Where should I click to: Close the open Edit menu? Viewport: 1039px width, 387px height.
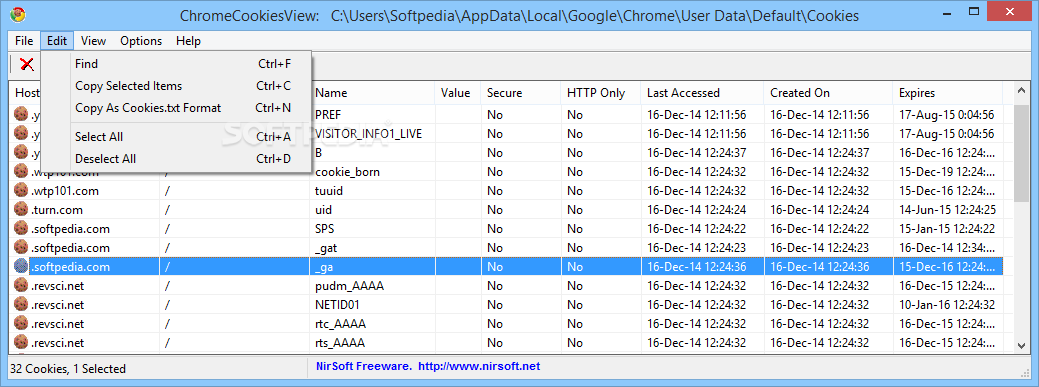pos(57,41)
